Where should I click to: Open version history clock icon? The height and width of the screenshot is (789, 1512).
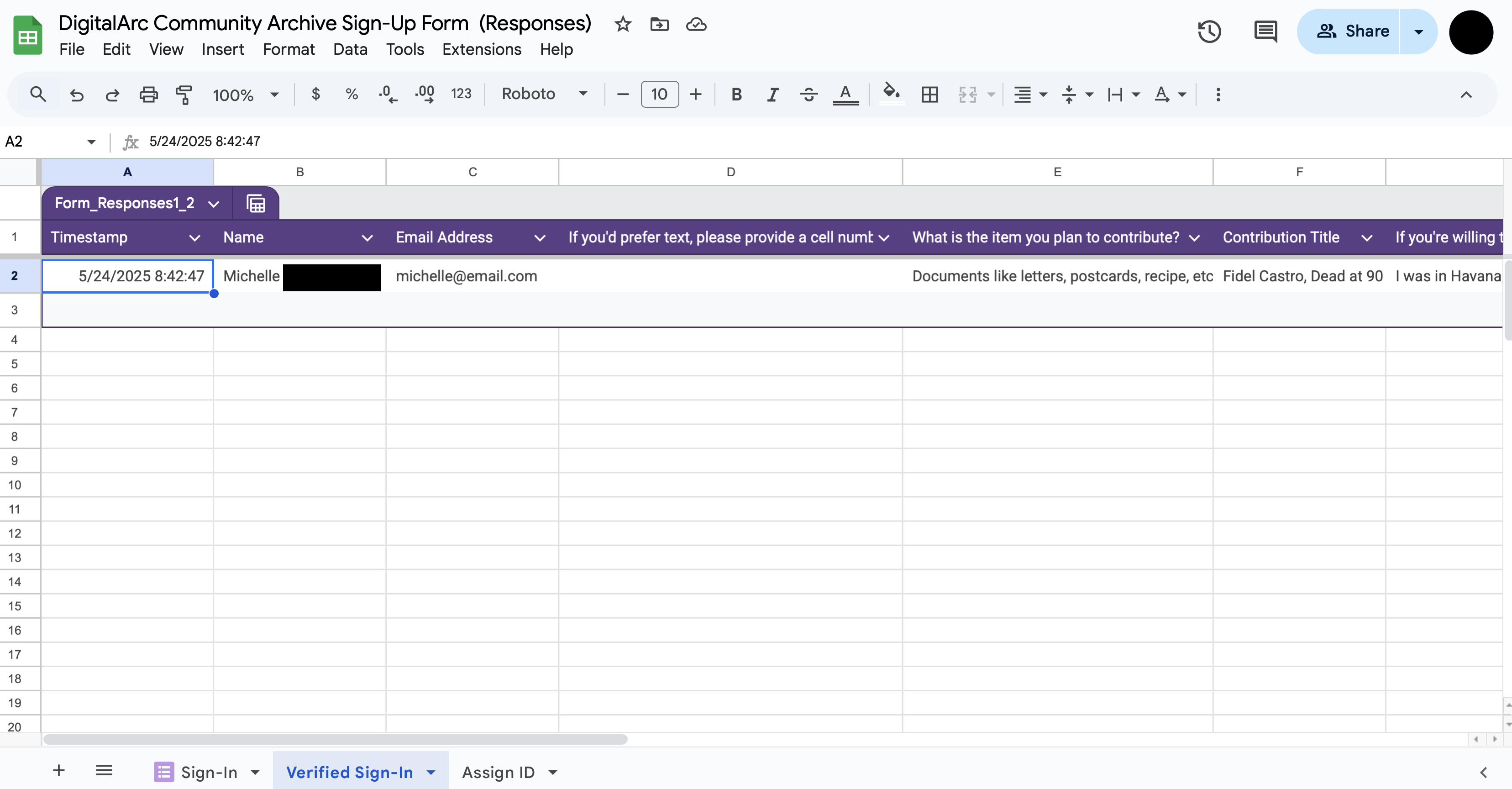(x=1209, y=31)
